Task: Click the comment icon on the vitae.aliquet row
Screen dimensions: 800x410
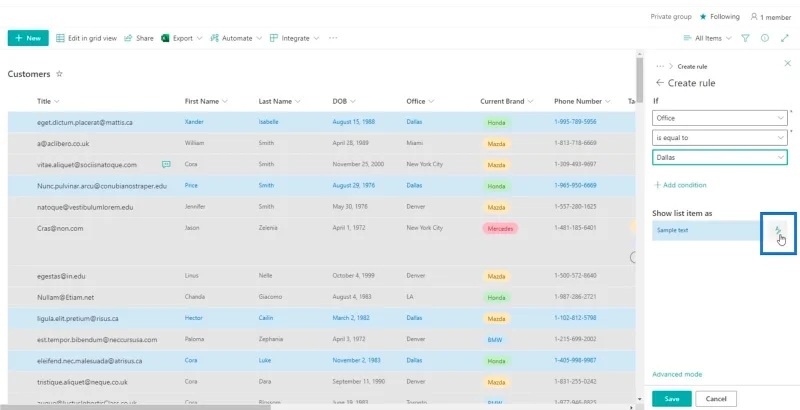Action: [166, 164]
